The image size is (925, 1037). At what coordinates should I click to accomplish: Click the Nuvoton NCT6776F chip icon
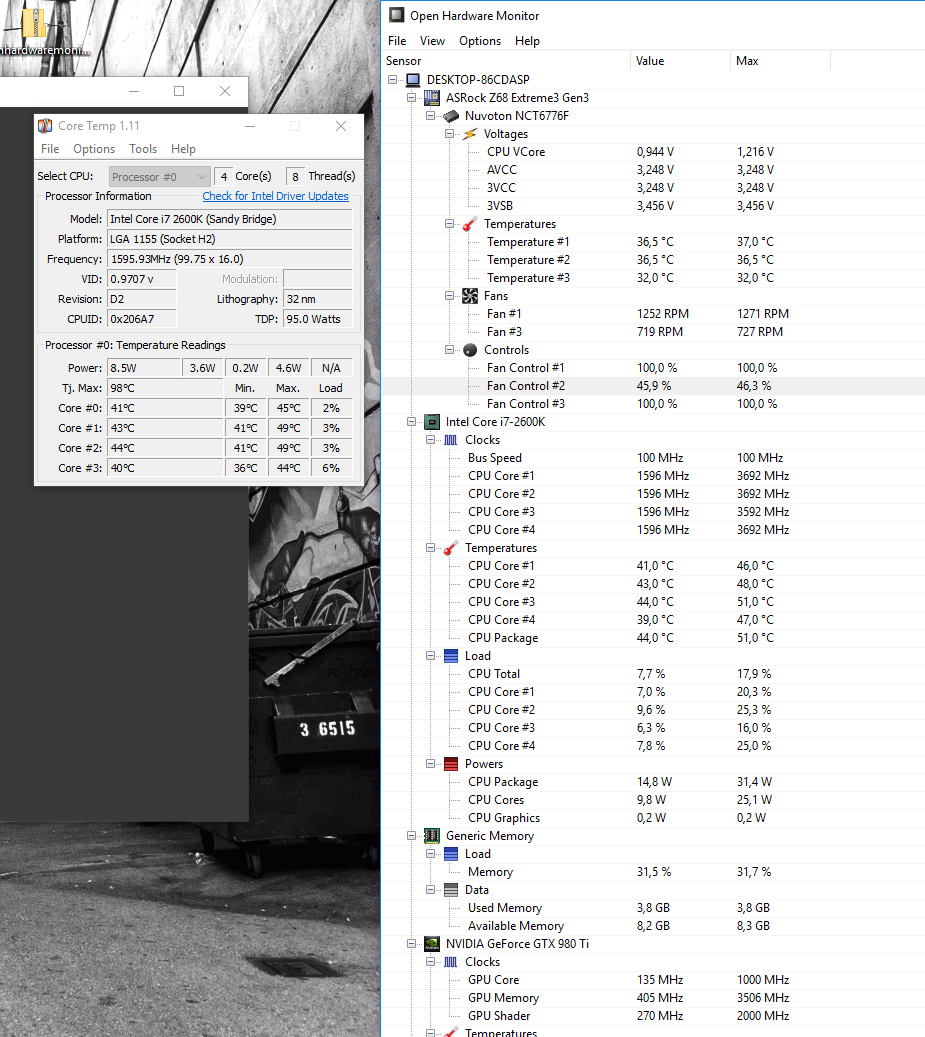click(x=451, y=116)
